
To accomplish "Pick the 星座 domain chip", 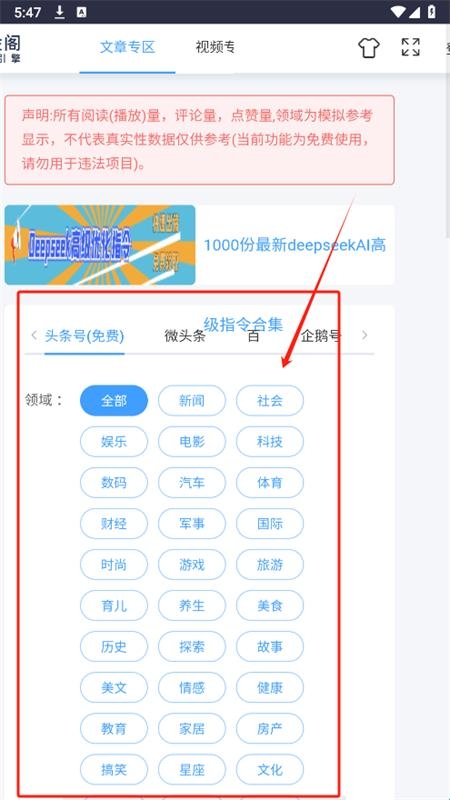I will point(192,770).
